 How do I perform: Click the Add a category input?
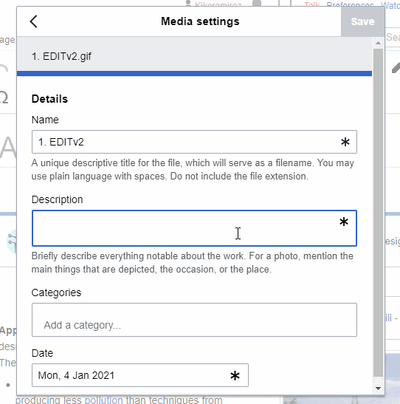(194, 320)
